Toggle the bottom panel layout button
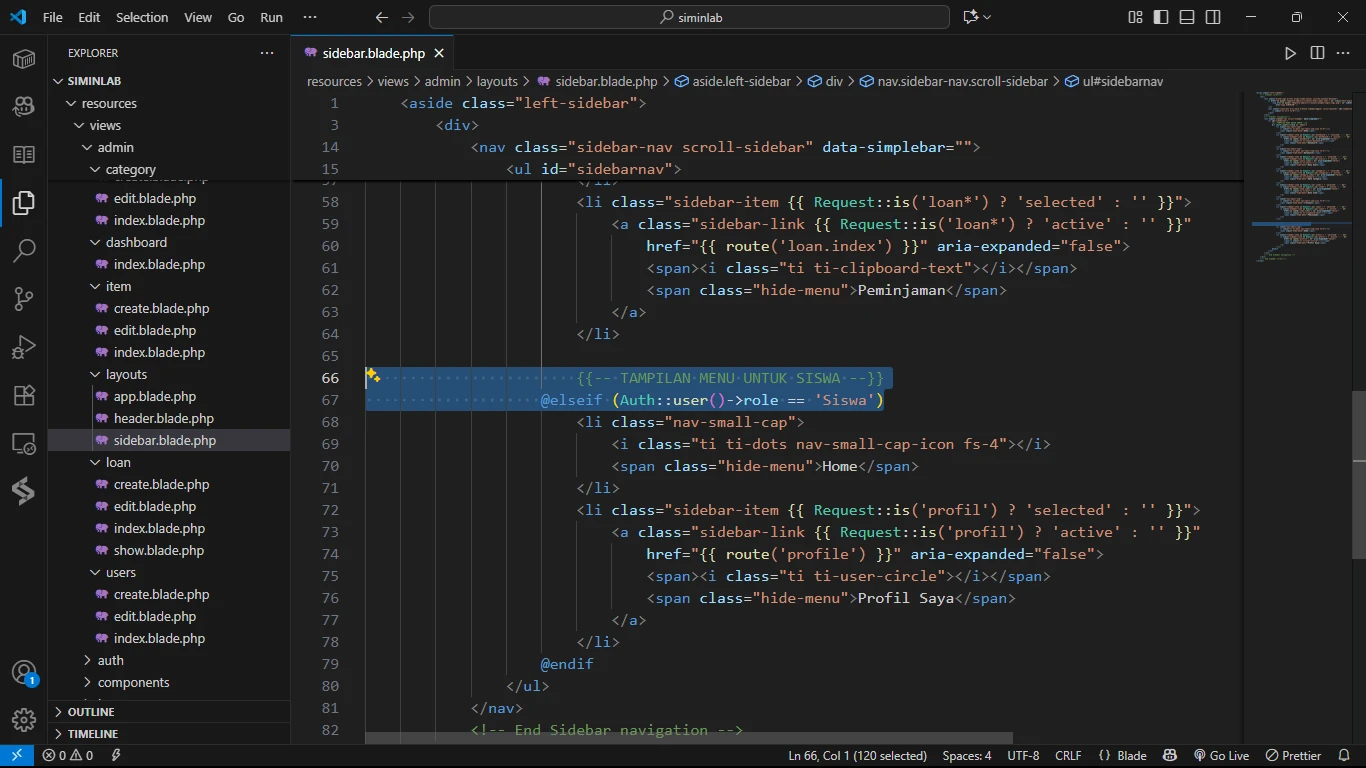This screenshot has width=1366, height=768. pos(1186,17)
